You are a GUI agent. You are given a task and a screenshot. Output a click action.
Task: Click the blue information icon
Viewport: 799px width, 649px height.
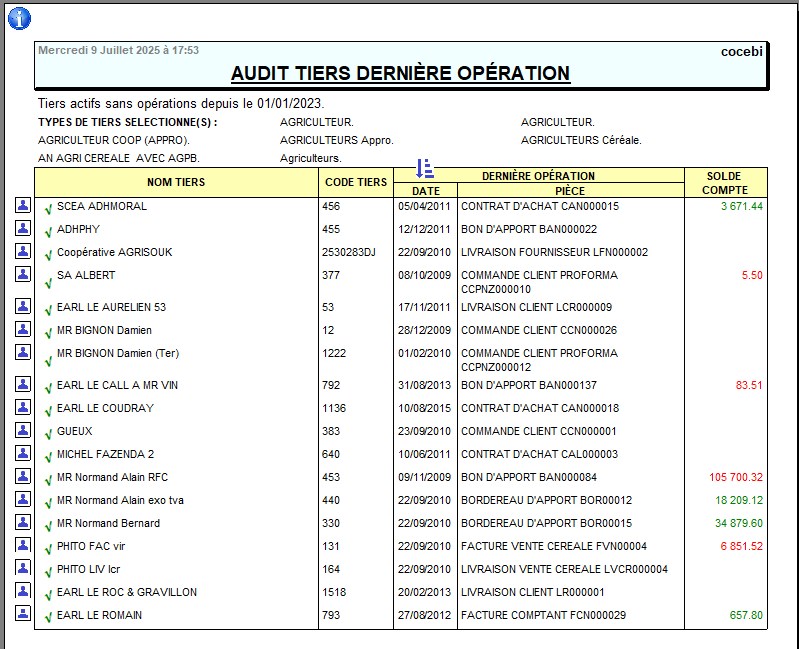(19, 18)
